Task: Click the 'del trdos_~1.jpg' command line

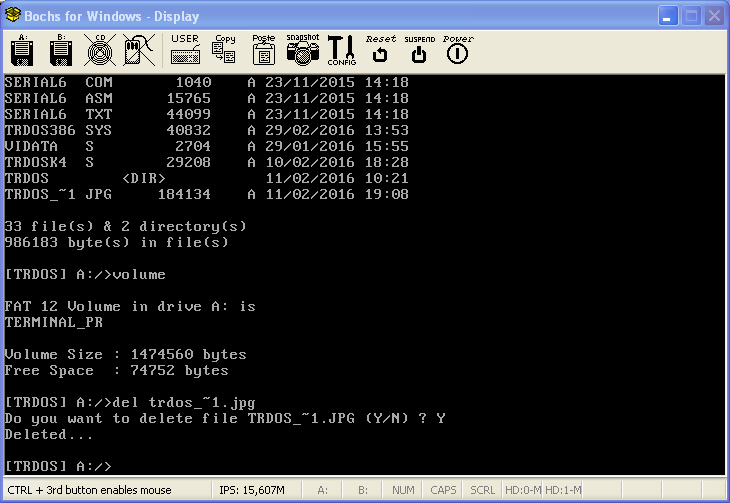Action: 130,403
